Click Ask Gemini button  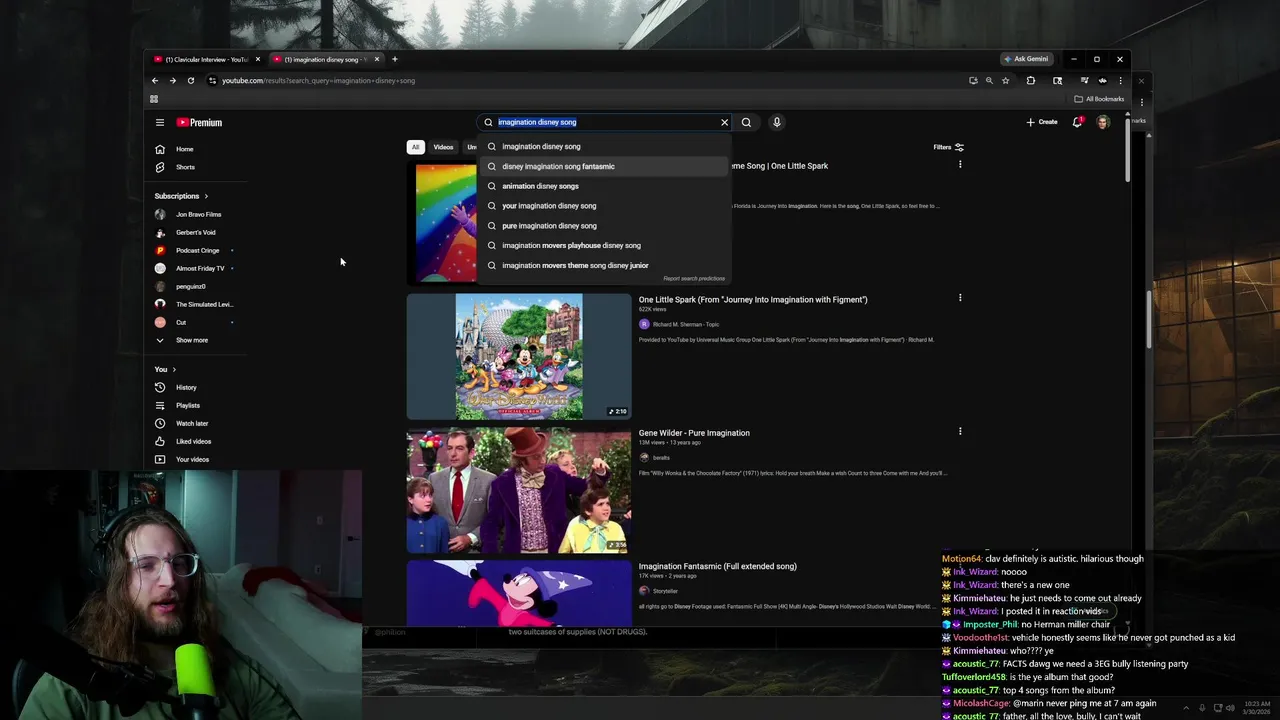coord(1026,59)
